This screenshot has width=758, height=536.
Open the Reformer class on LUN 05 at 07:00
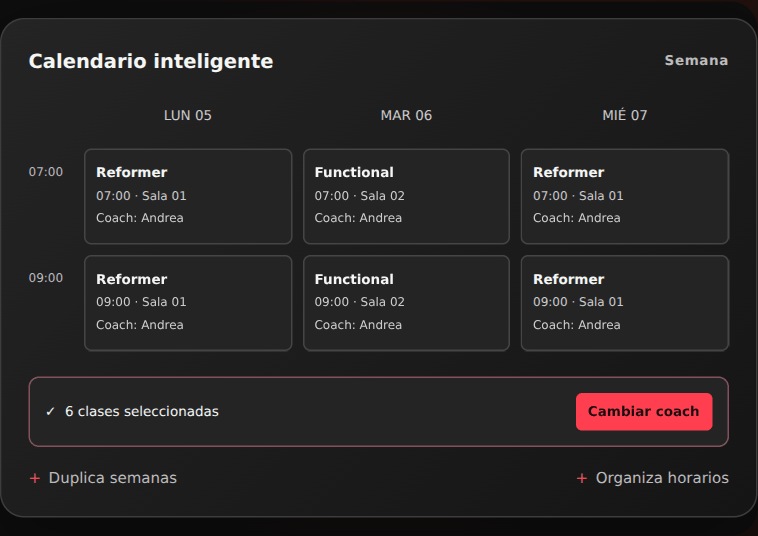point(188,196)
